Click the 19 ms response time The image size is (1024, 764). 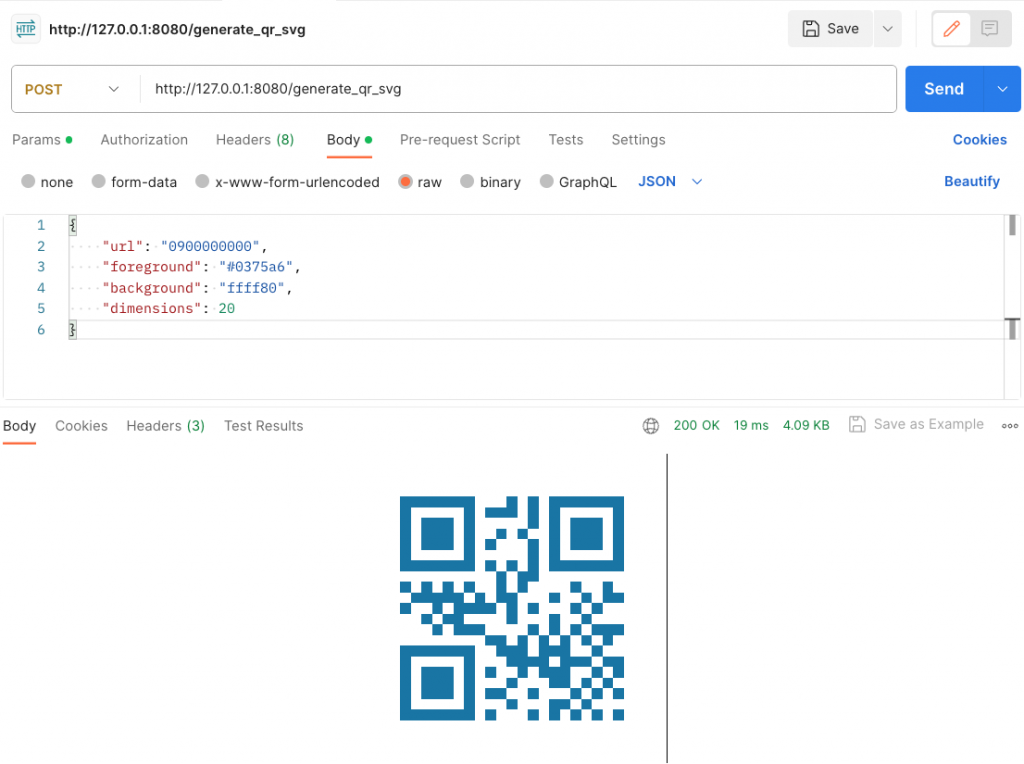(751, 426)
